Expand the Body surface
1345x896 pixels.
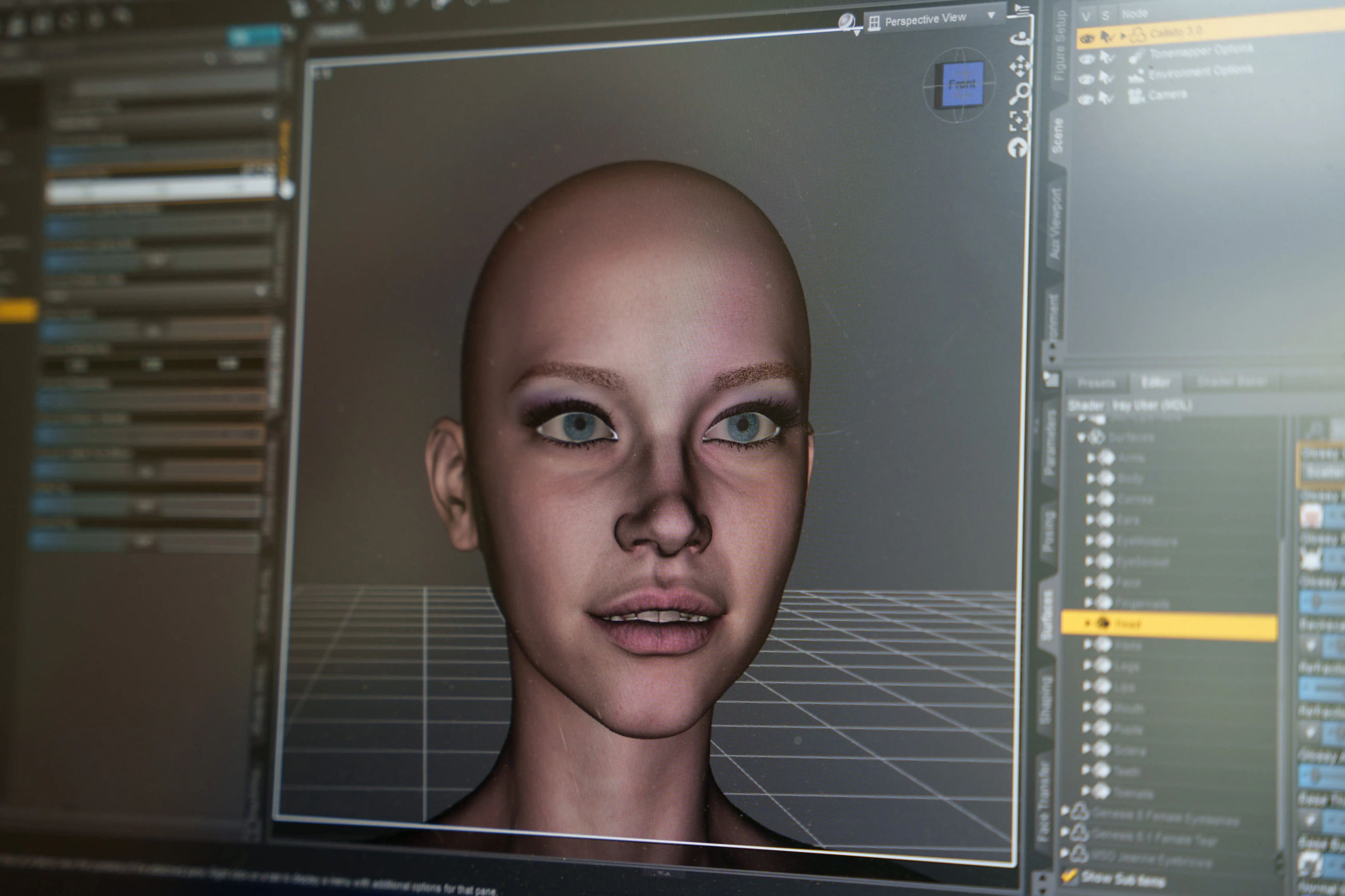pyautogui.click(x=1090, y=479)
